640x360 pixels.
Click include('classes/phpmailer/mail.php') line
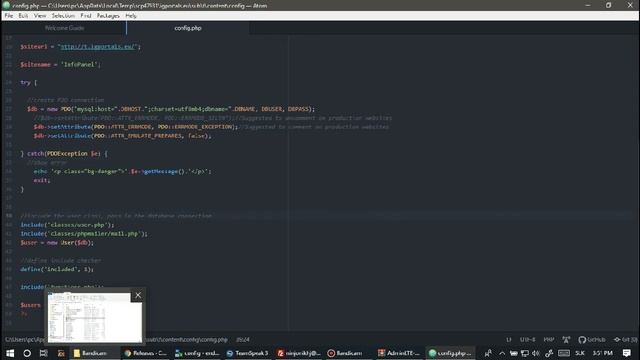(84, 234)
